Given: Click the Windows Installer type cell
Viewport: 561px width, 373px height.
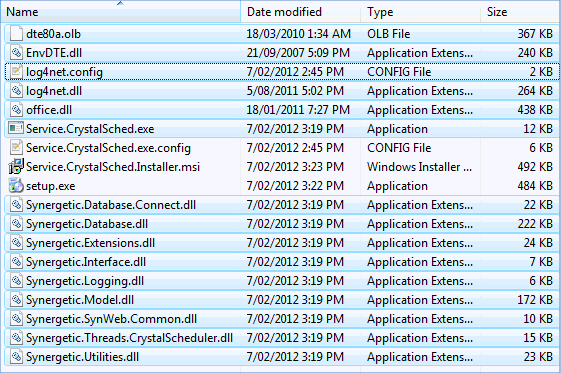Looking at the screenshot, I should [x=419, y=167].
